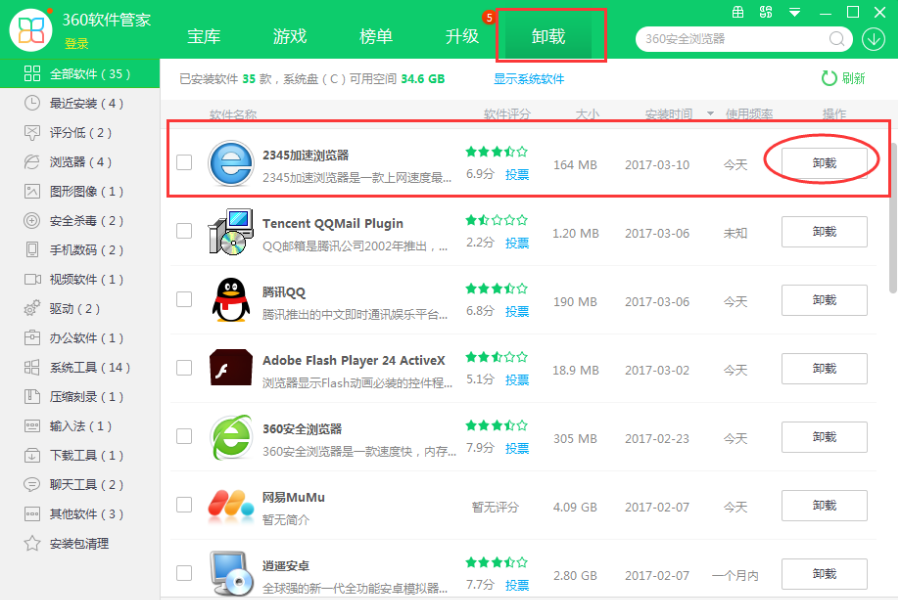
Task: Select 手机数码 (2) category
Action: pos(80,250)
